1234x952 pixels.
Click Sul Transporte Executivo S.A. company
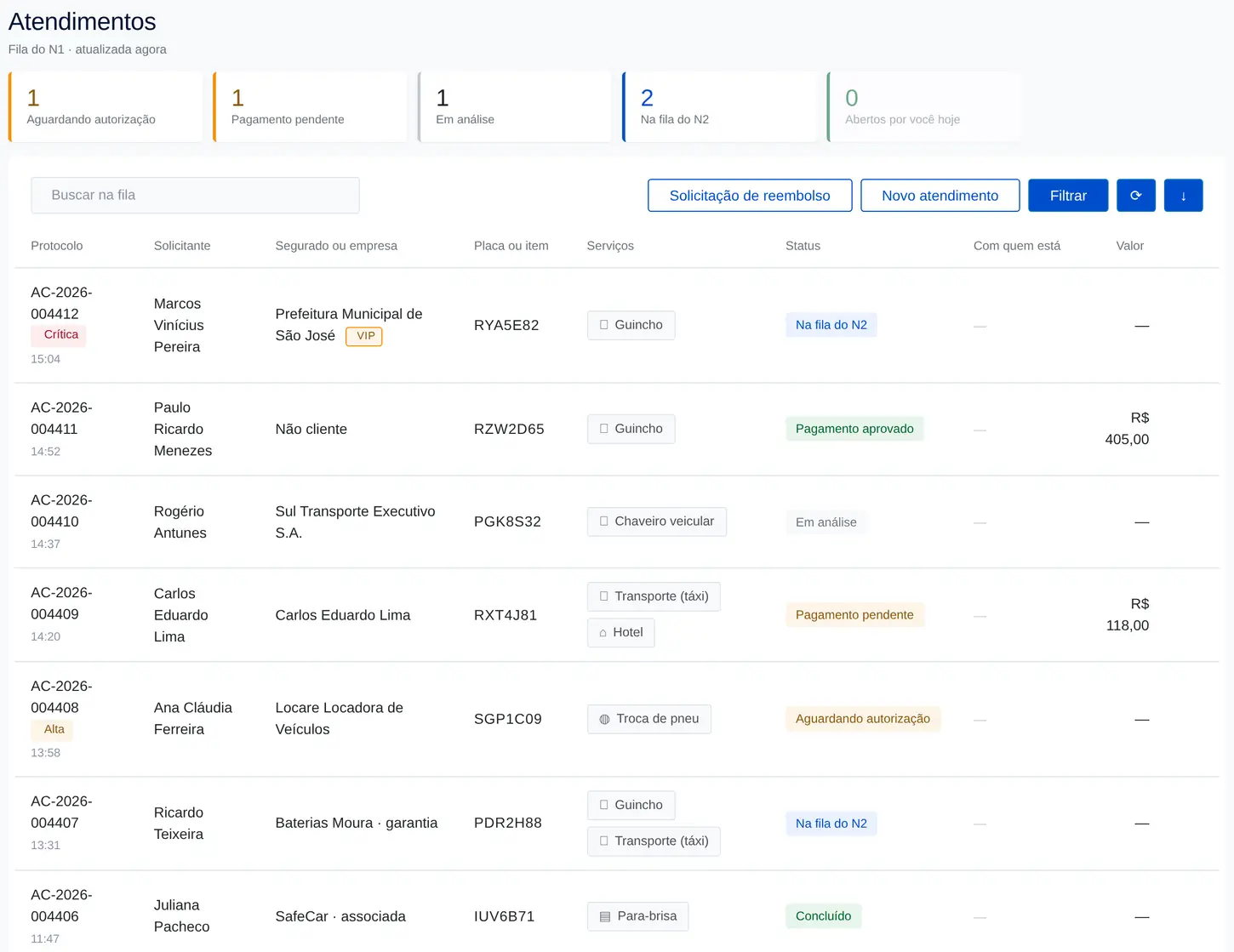click(355, 522)
